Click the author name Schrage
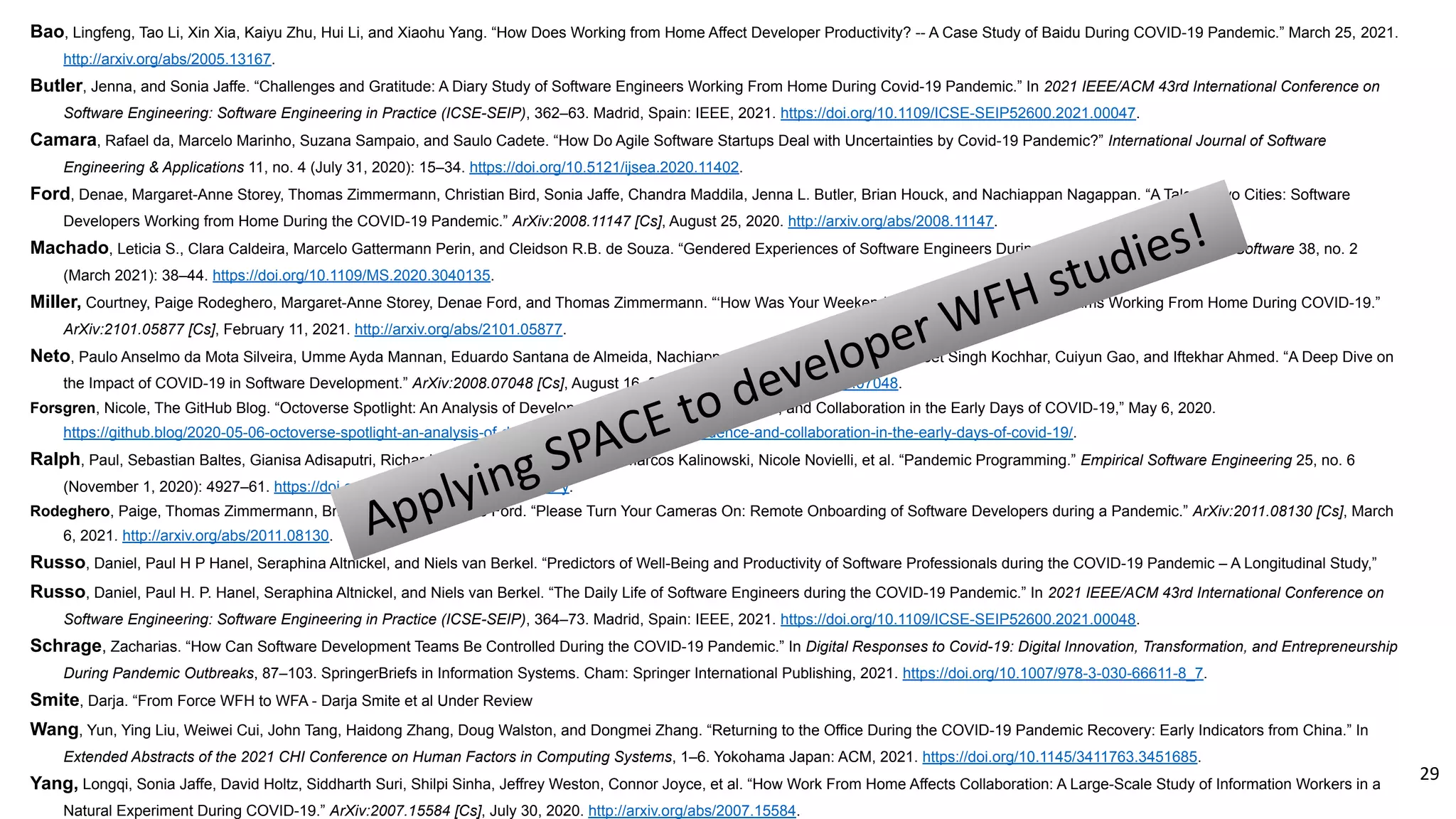 point(65,646)
